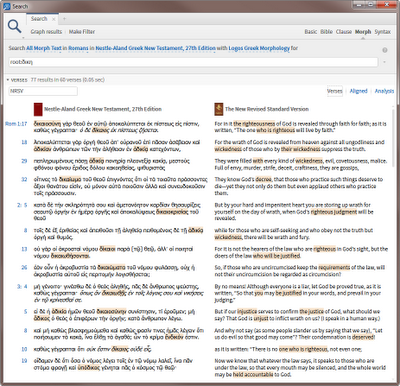Click Graph results
Image resolution: width=400 pixels, height=386 pixels.
[46, 32]
